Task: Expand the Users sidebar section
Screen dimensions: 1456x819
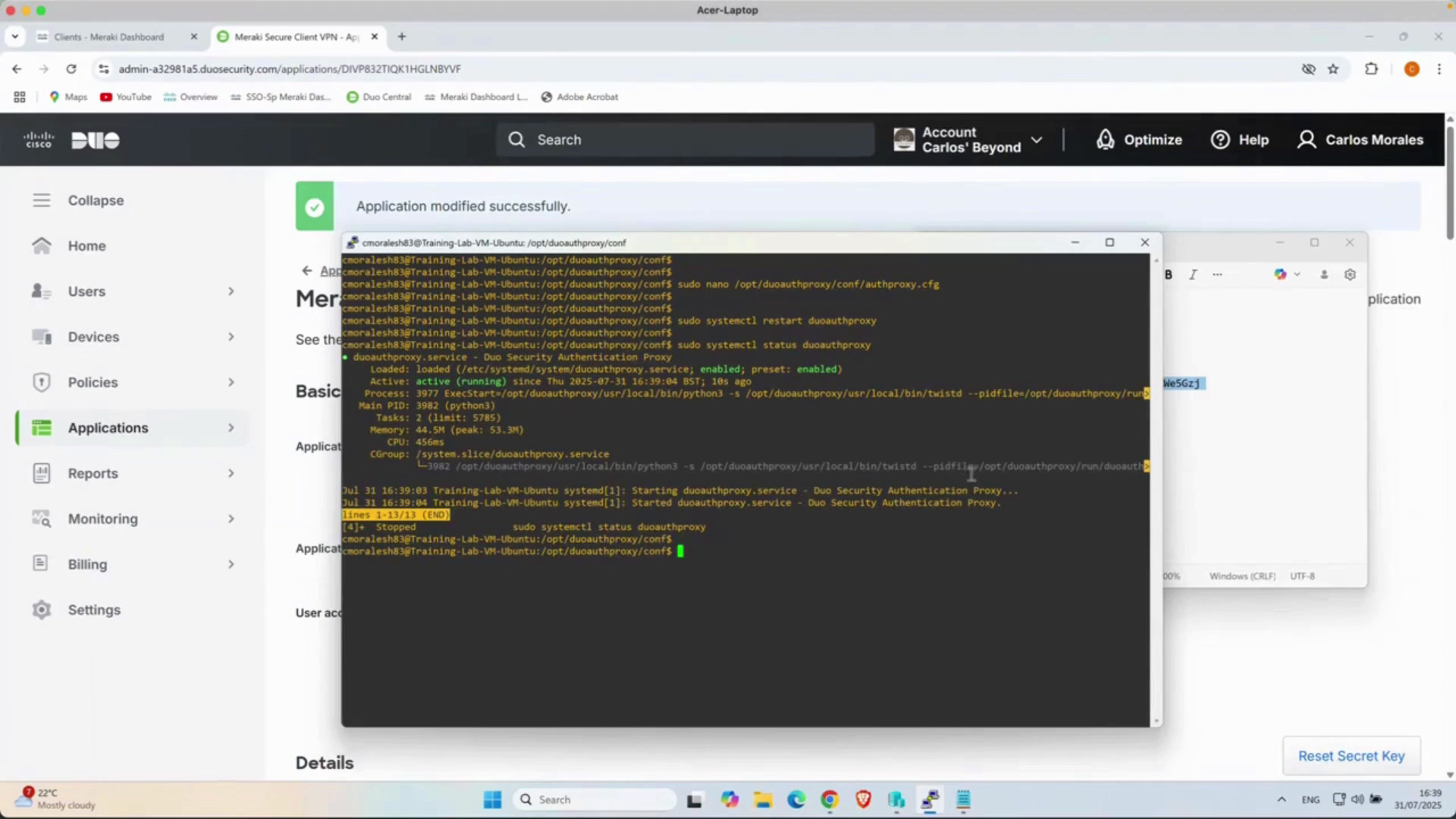Action: tap(231, 291)
